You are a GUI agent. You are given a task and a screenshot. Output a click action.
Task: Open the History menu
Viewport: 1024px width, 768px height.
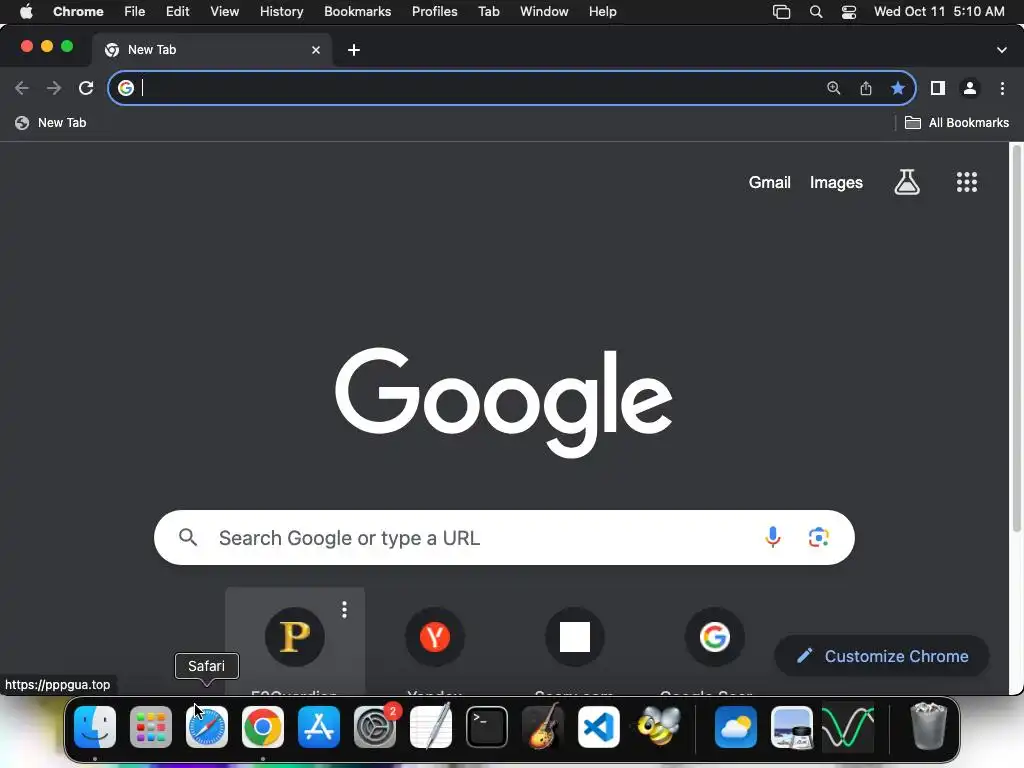281,12
